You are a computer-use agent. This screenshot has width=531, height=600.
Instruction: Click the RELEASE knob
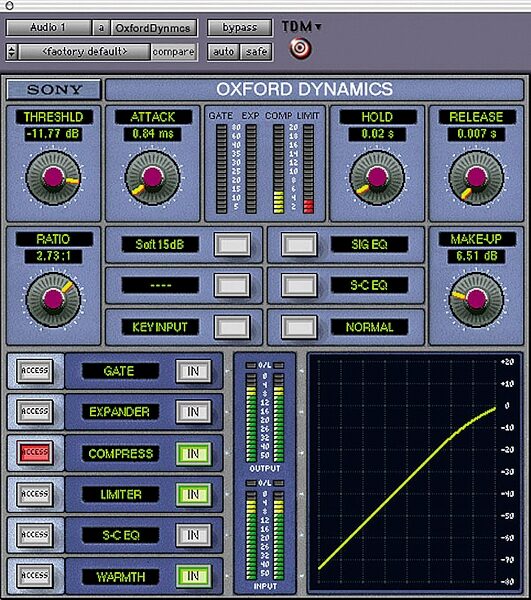click(476, 178)
